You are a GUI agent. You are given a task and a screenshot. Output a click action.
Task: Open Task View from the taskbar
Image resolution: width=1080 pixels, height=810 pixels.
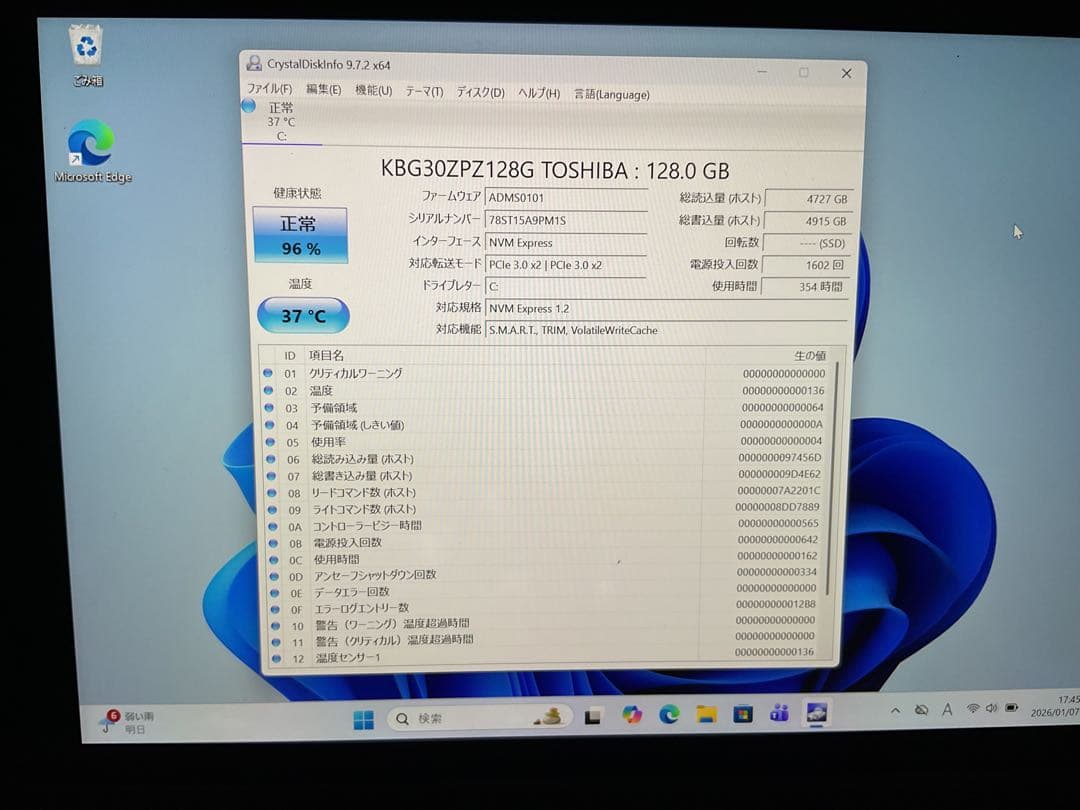pyautogui.click(x=593, y=717)
